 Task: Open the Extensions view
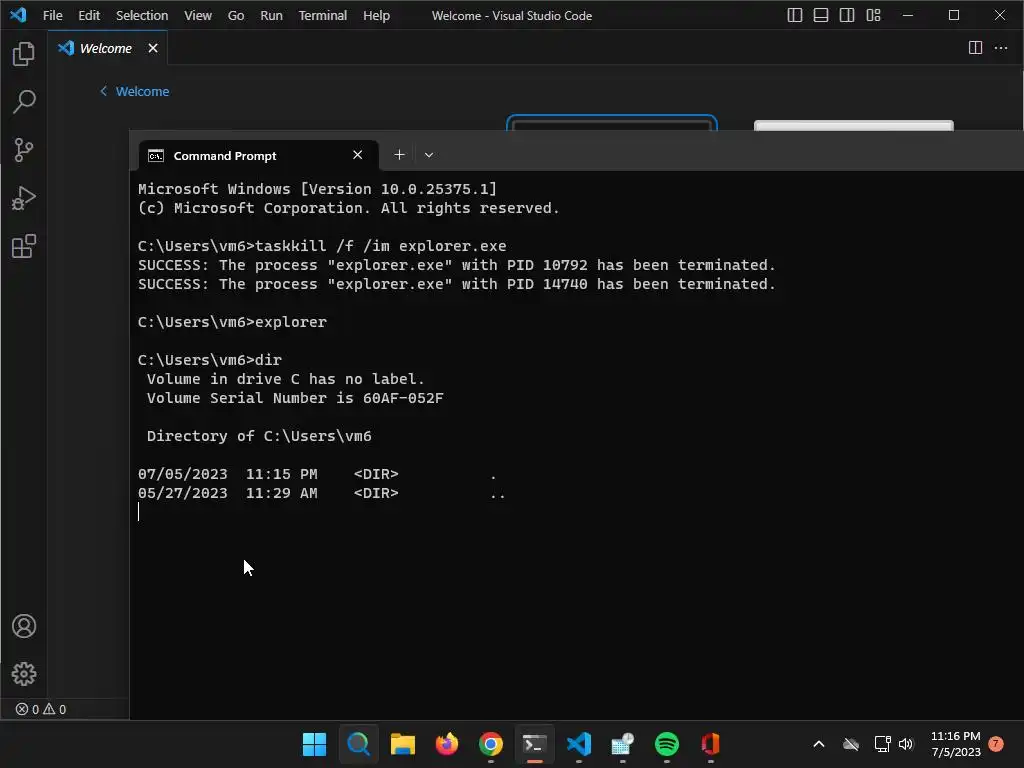pyautogui.click(x=24, y=246)
